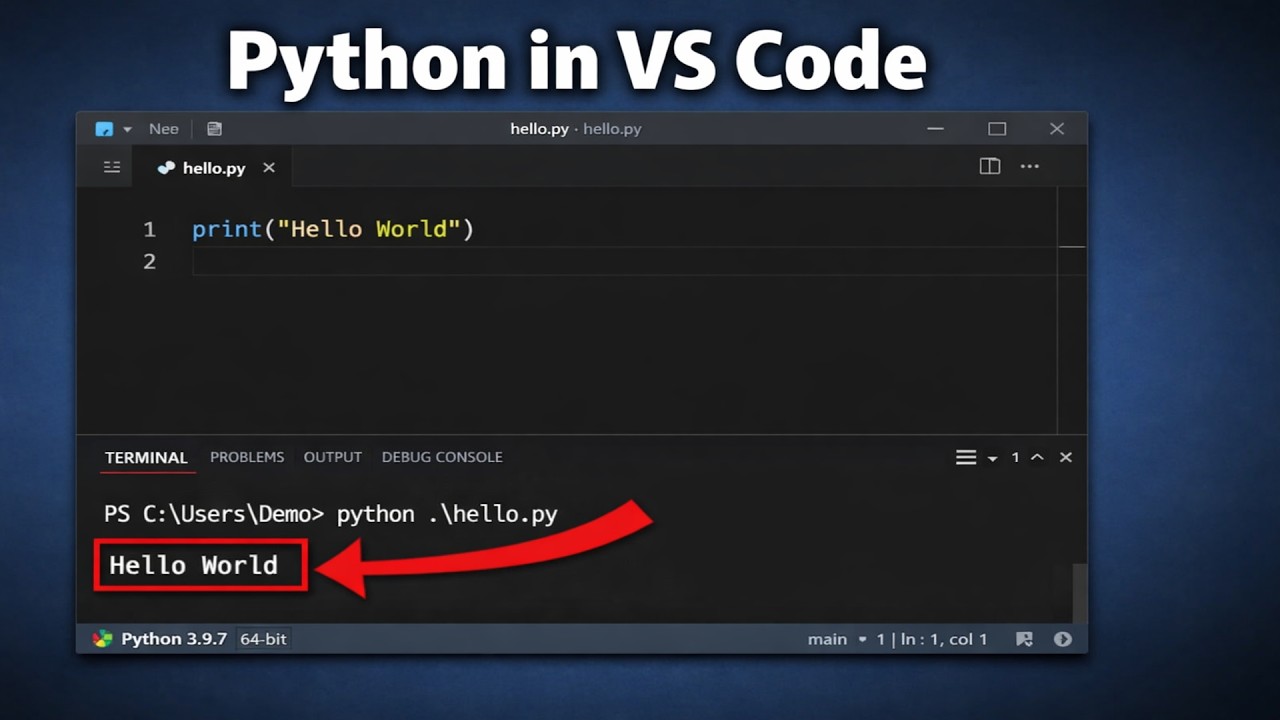This screenshot has height=720, width=1280.
Task: Toggle the sidebar with the list icon left of hello.py tab
Action: point(112,167)
